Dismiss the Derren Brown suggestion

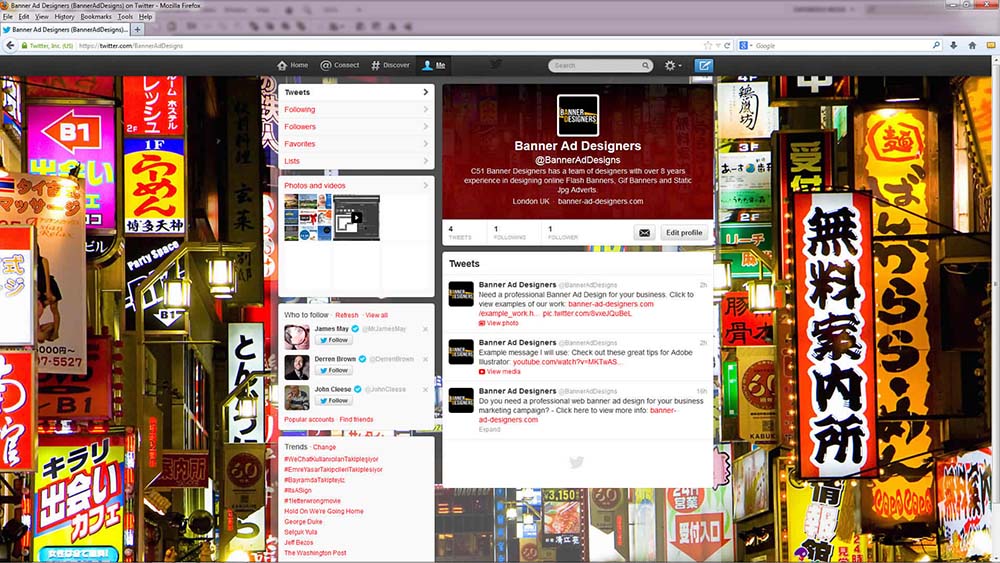[425, 360]
